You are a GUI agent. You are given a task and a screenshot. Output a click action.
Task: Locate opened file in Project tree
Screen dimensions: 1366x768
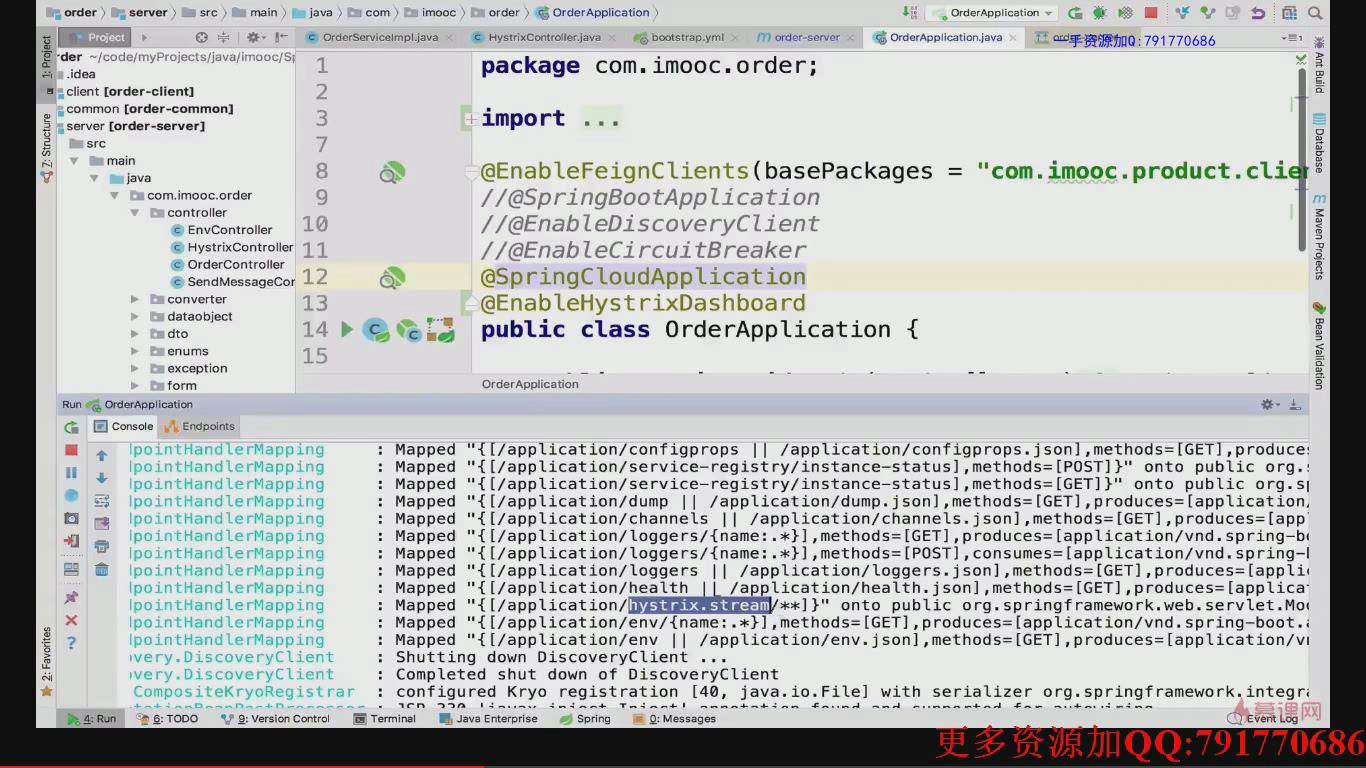[x=201, y=37]
